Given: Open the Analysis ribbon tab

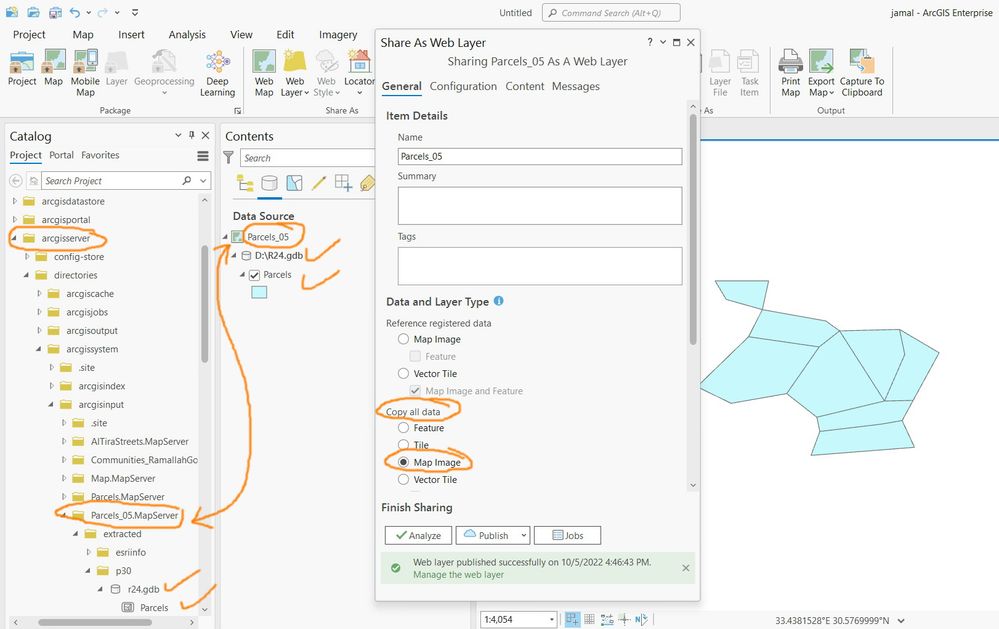Looking at the screenshot, I should pos(187,35).
